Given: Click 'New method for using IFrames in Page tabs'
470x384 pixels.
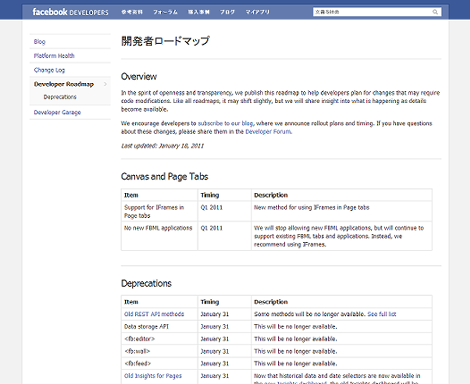Looking at the screenshot, I should (311, 207).
